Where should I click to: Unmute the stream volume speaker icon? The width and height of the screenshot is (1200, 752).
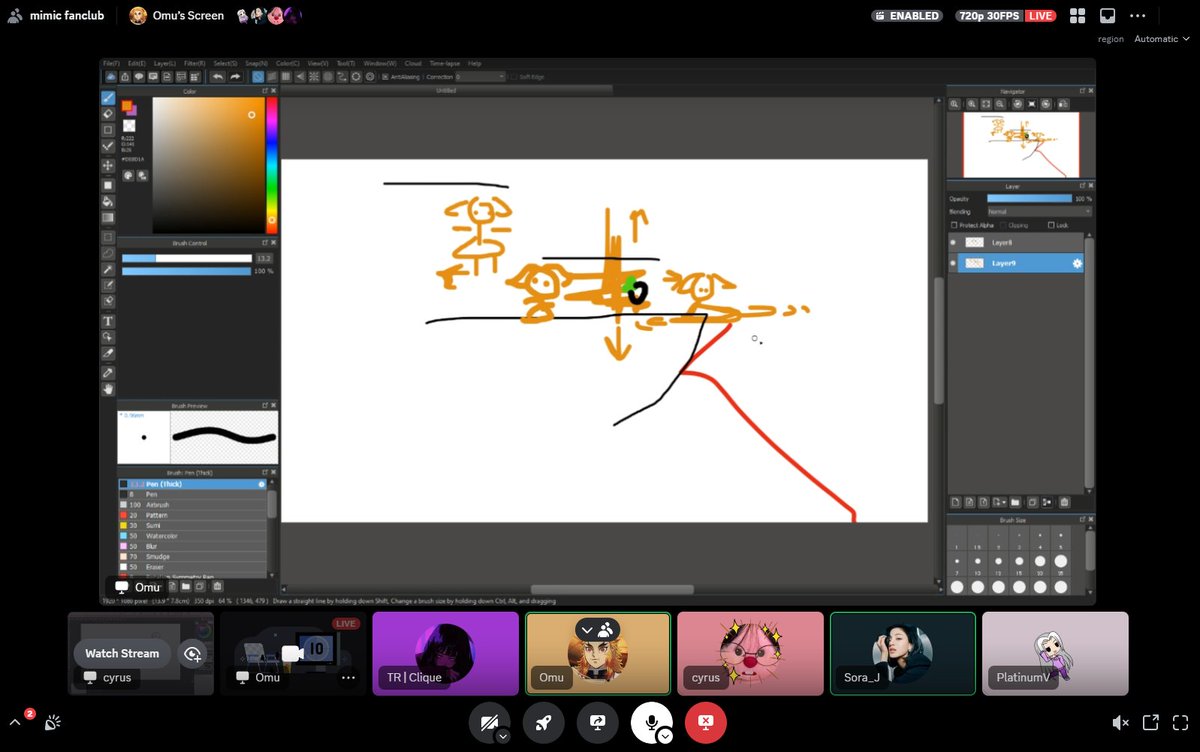coord(1120,722)
